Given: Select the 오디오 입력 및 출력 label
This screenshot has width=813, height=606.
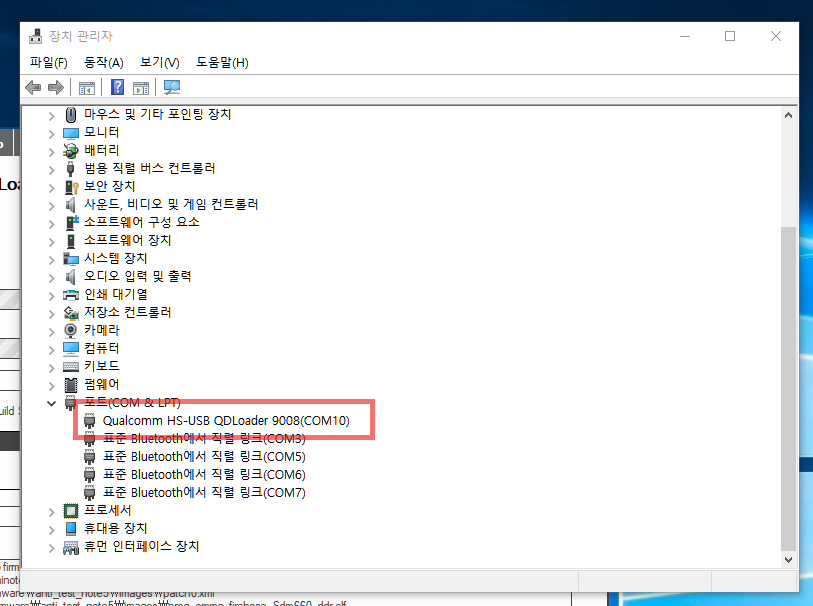Looking at the screenshot, I should [137, 276].
